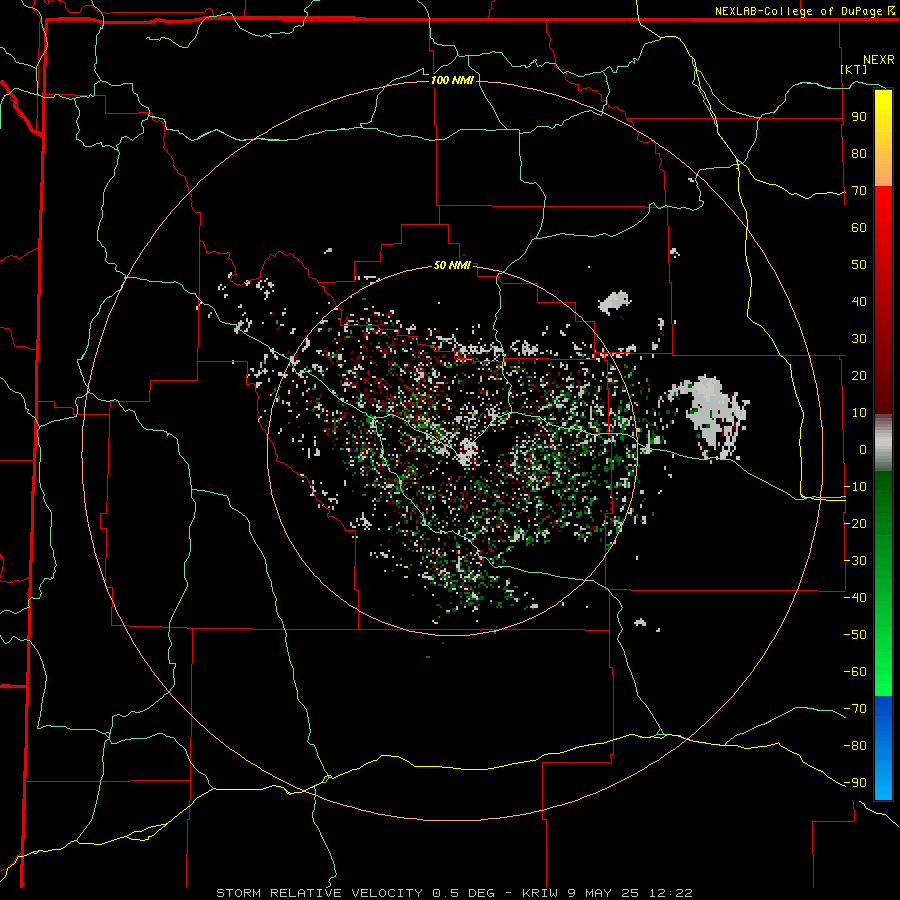Click the -50 value on the velocity scale

click(855, 635)
